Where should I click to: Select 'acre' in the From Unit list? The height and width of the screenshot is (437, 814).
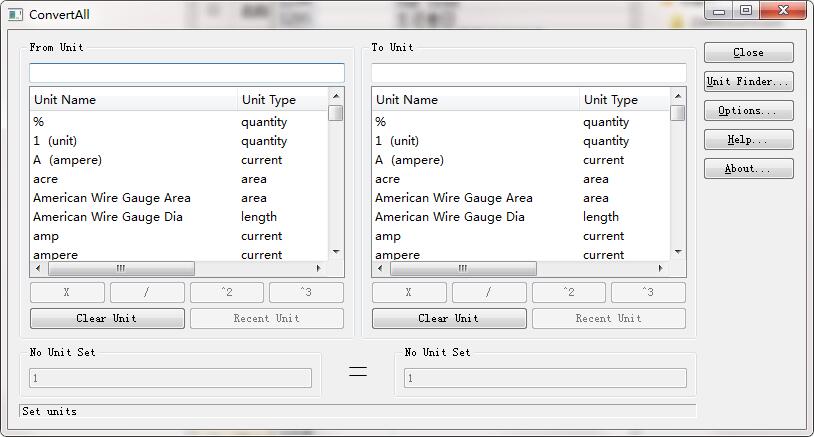pyautogui.click(x=46, y=180)
